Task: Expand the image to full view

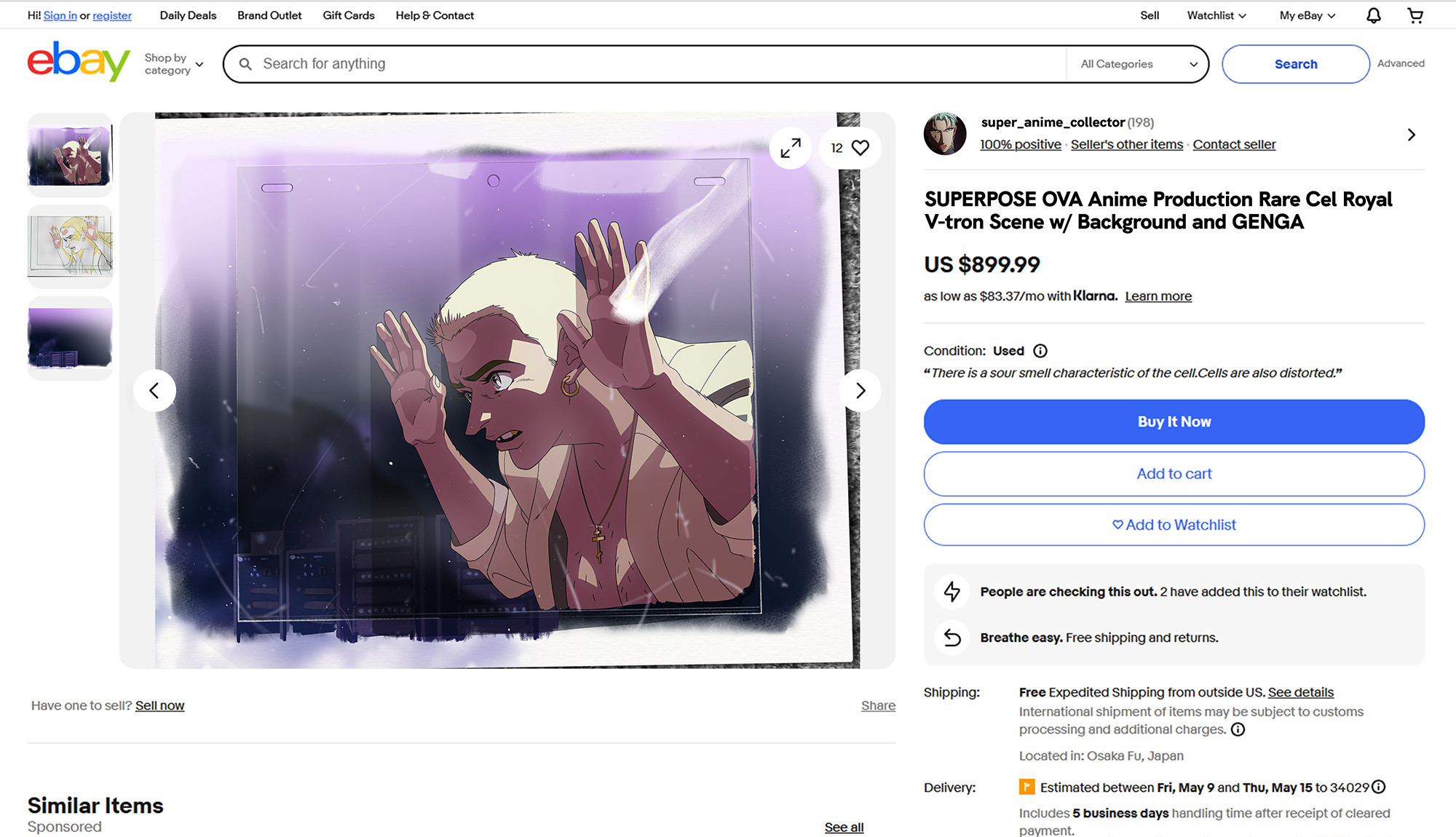Action: coord(791,148)
